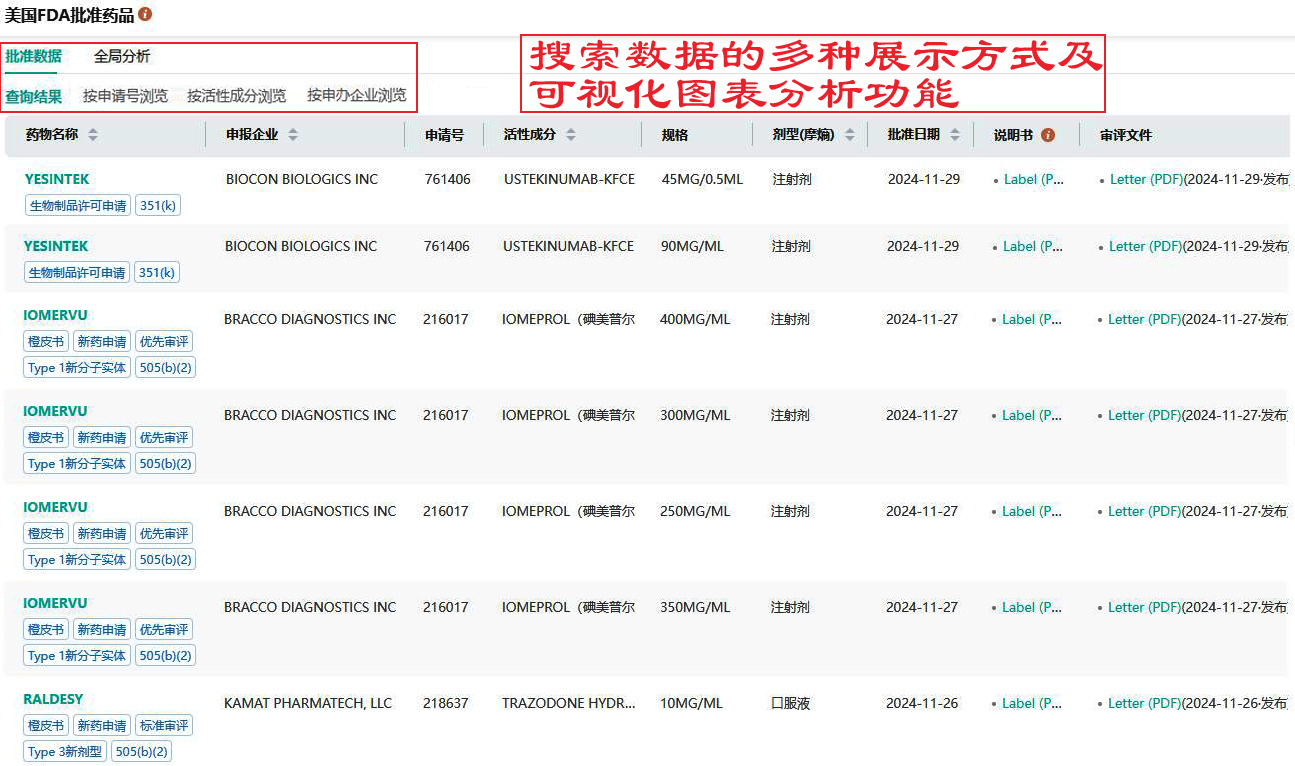This screenshot has width=1295, height=766.
Task: Open Letter (PDF) in the 300MG/ML row
Action: (1145, 415)
